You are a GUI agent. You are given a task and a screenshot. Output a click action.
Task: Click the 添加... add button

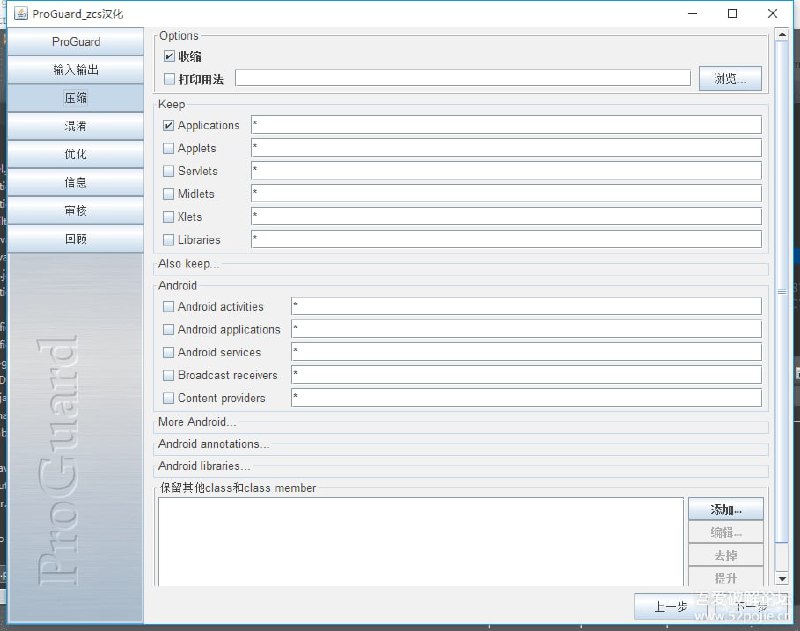(726, 509)
